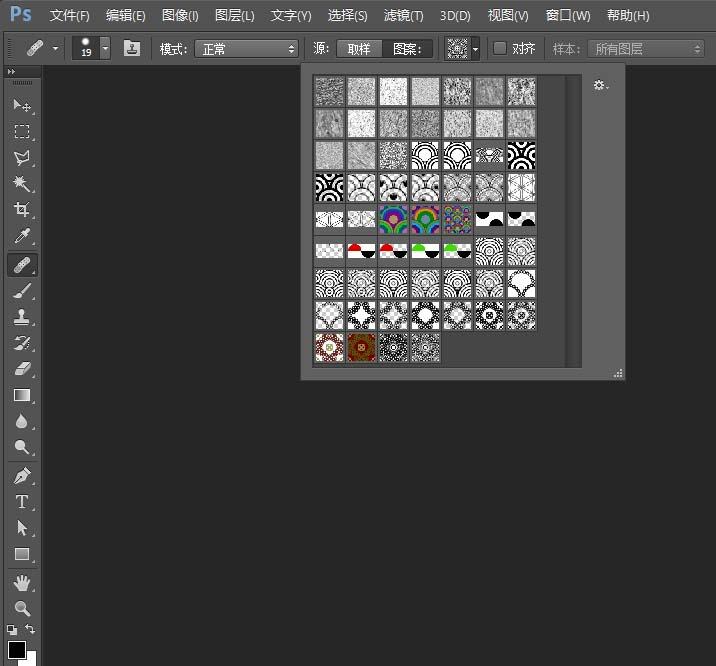Enable the 对齐 (Aligned) checkbox
The width and height of the screenshot is (716, 666).
501,49
